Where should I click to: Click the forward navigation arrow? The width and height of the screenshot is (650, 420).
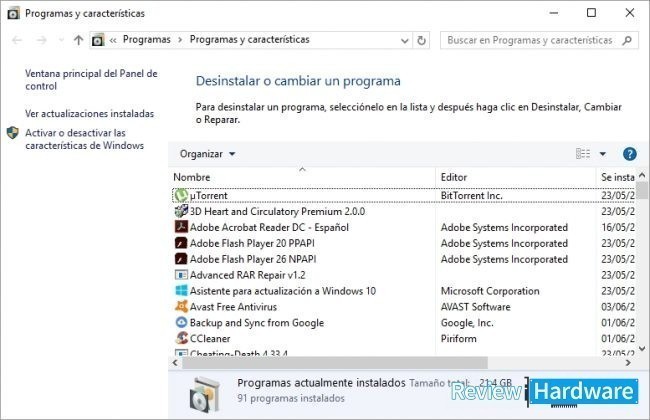[41, 40]
